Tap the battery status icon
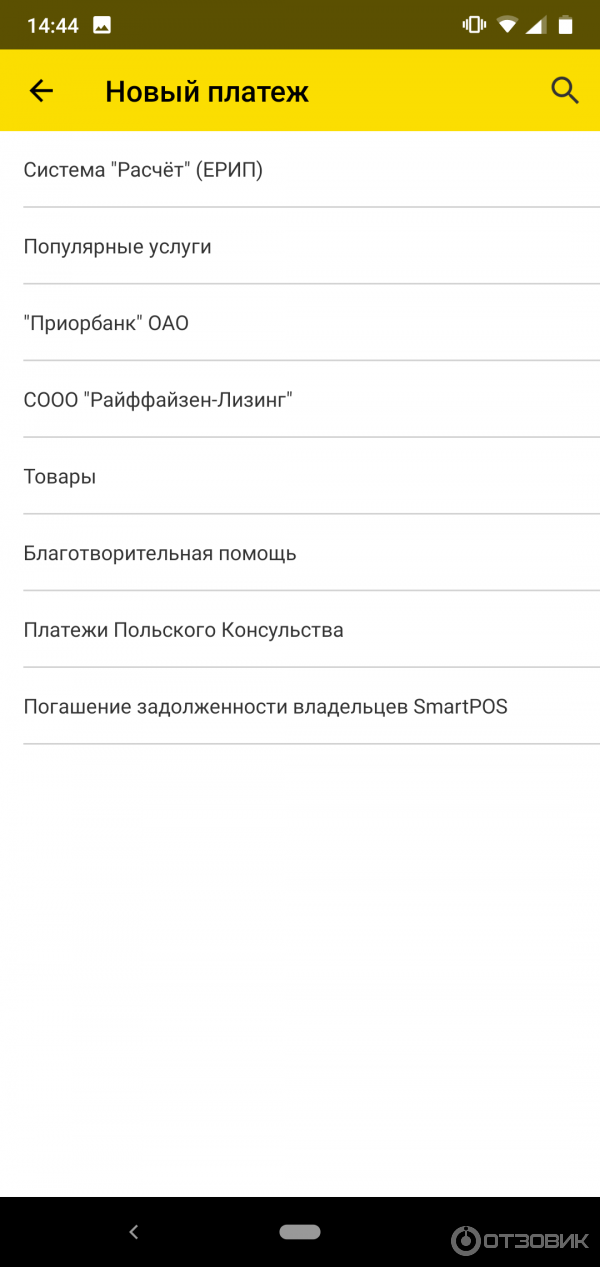 point(566,25)
